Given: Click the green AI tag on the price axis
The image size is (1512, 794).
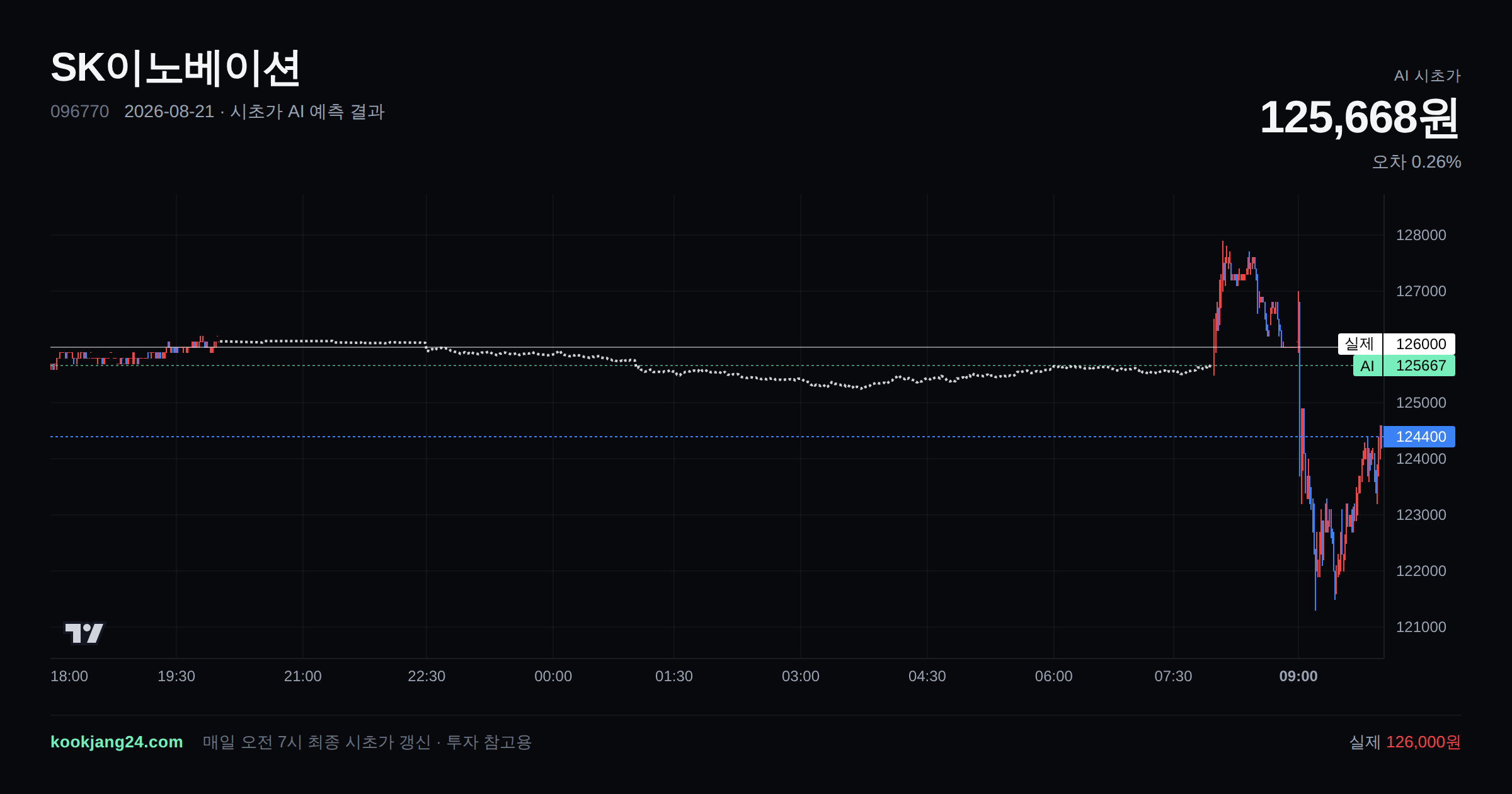Looking at the screenshot, I should [x=1368, y=365].
